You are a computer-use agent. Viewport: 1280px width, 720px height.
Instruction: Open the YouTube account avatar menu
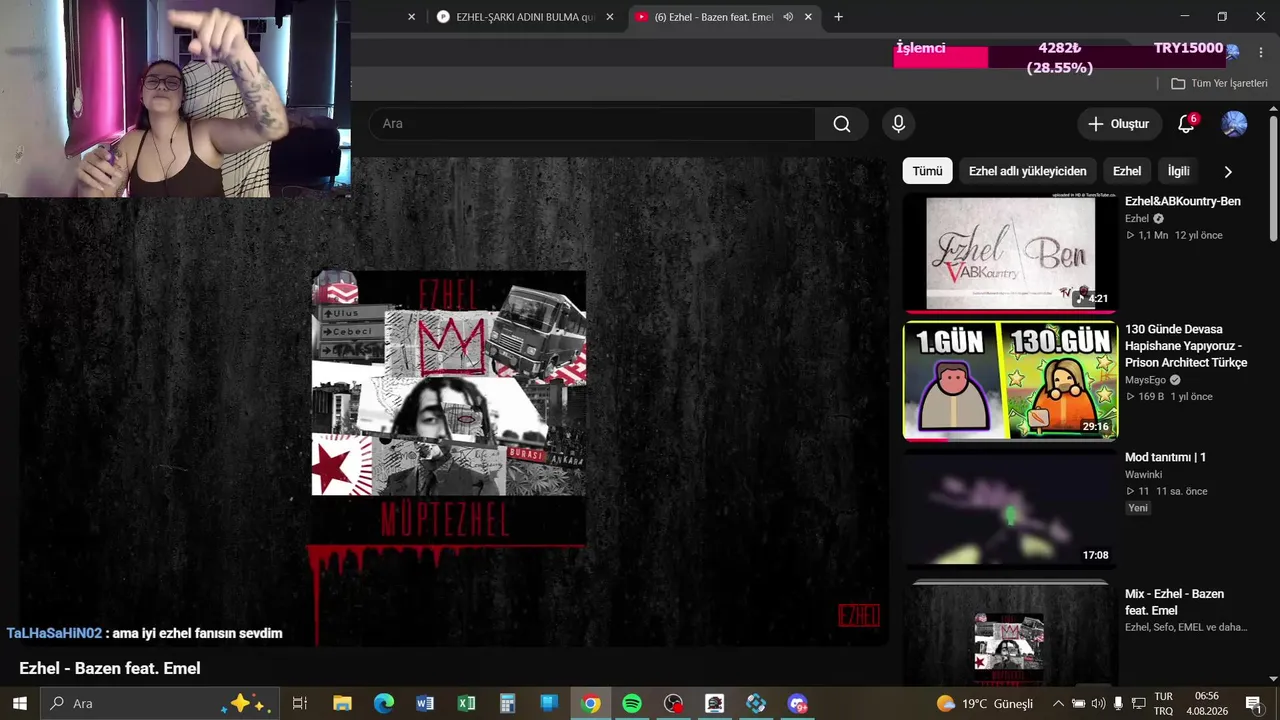(x=1234, y=124)
